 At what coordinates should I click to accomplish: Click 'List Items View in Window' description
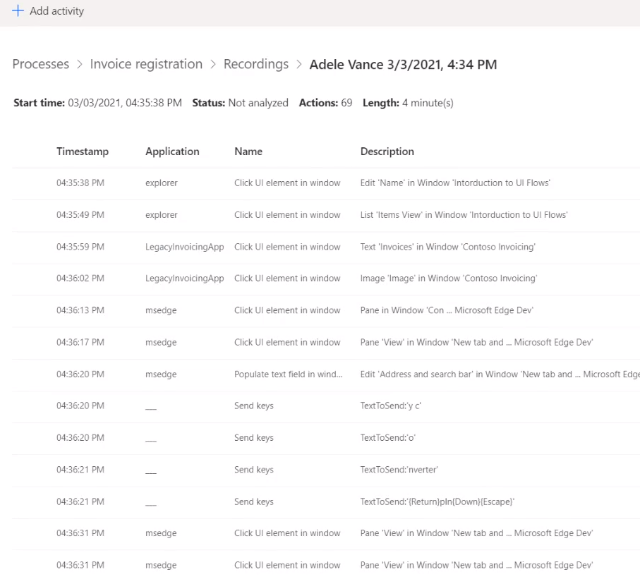click(464, 215)
